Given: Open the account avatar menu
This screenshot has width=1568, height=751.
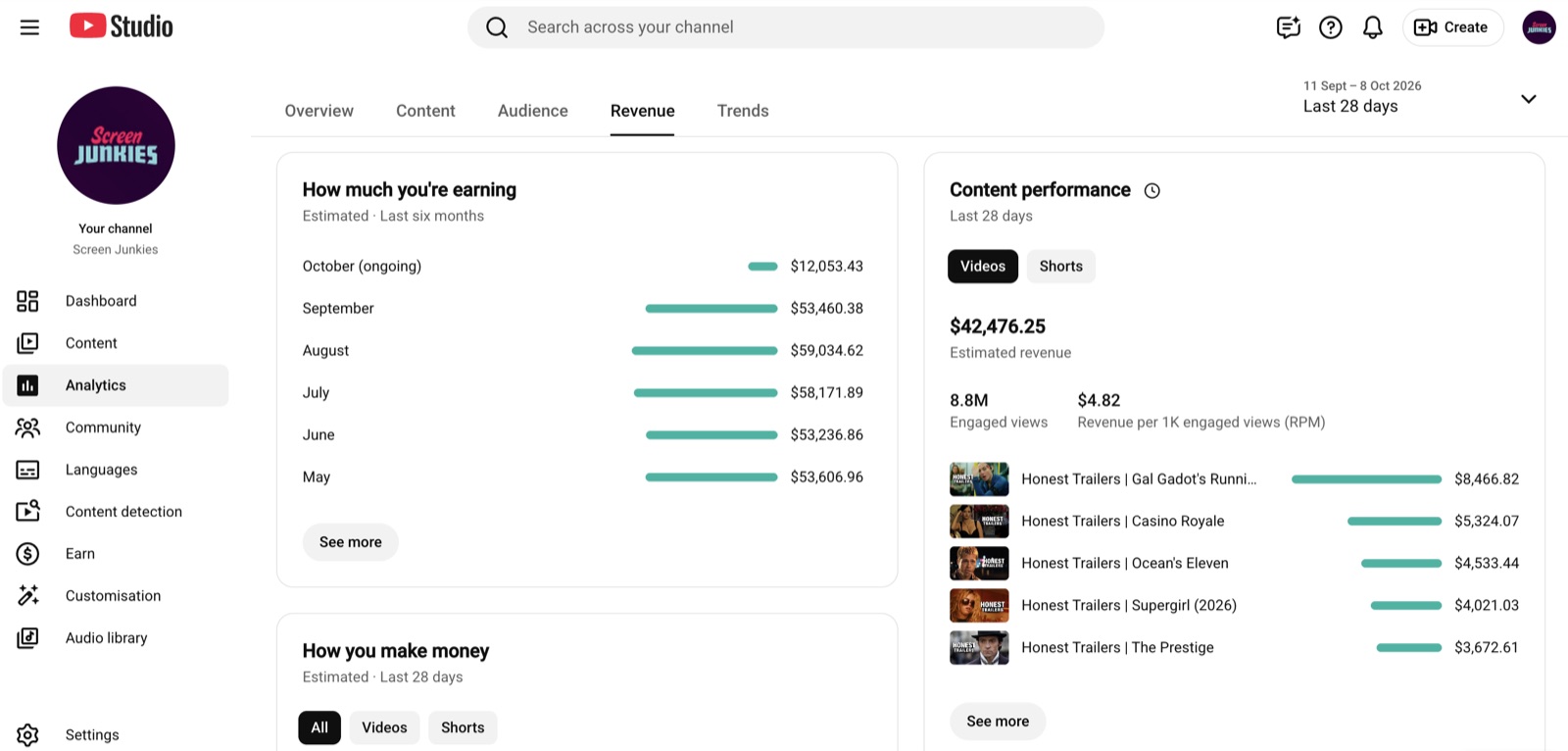Looking at the screenshot, I should tap(1539, 27).
